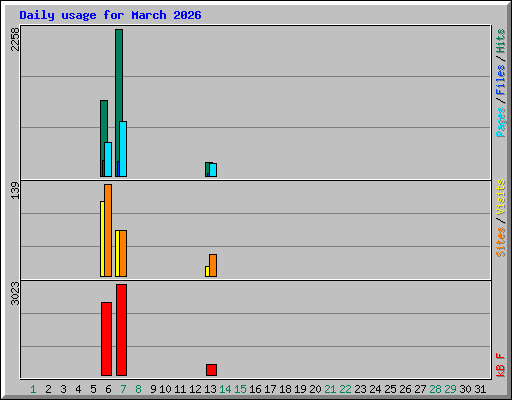Click day label "30" on the axis
The height and width of the screenshot is (400, 512).
(465, 389)
